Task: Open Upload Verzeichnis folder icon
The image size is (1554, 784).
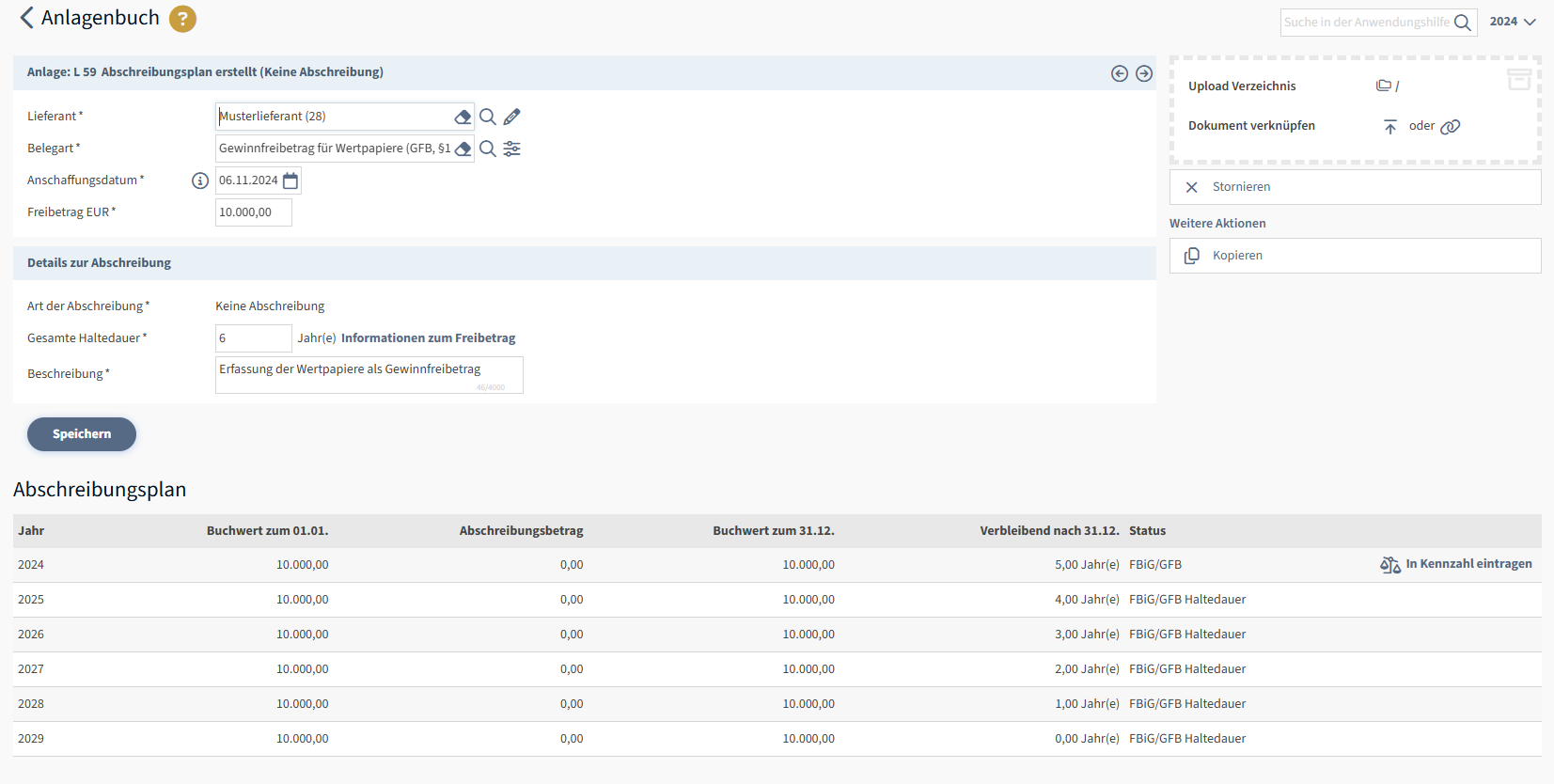Action: coord(1384,86)
